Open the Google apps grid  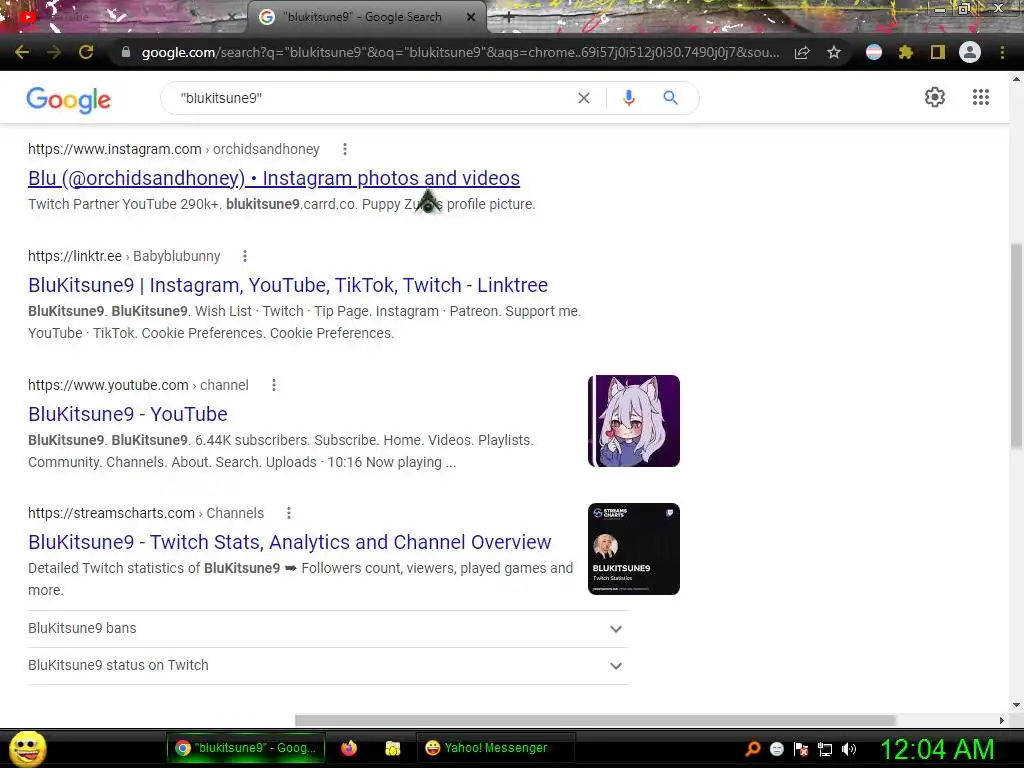[981, 97]
